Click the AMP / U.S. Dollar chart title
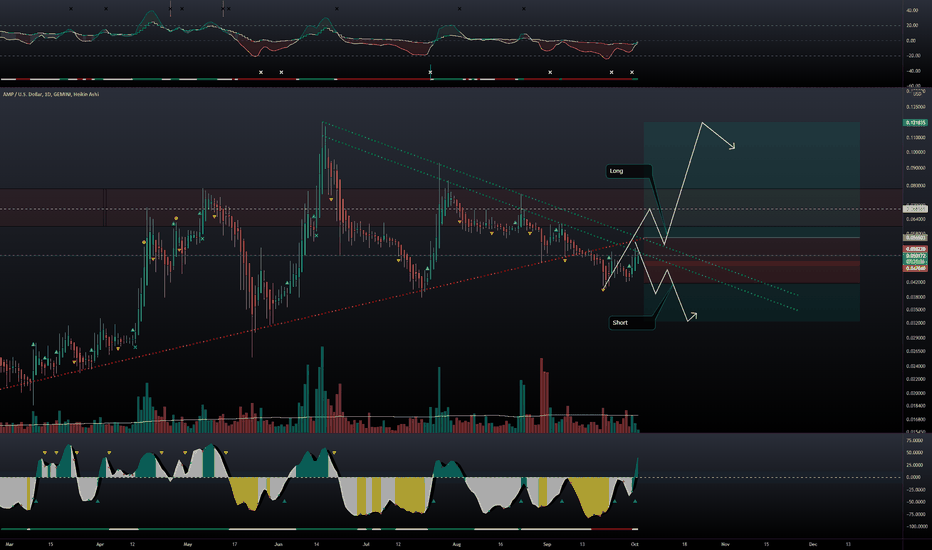932x550 pixels. pyautogui.click(x=51, y=95)
